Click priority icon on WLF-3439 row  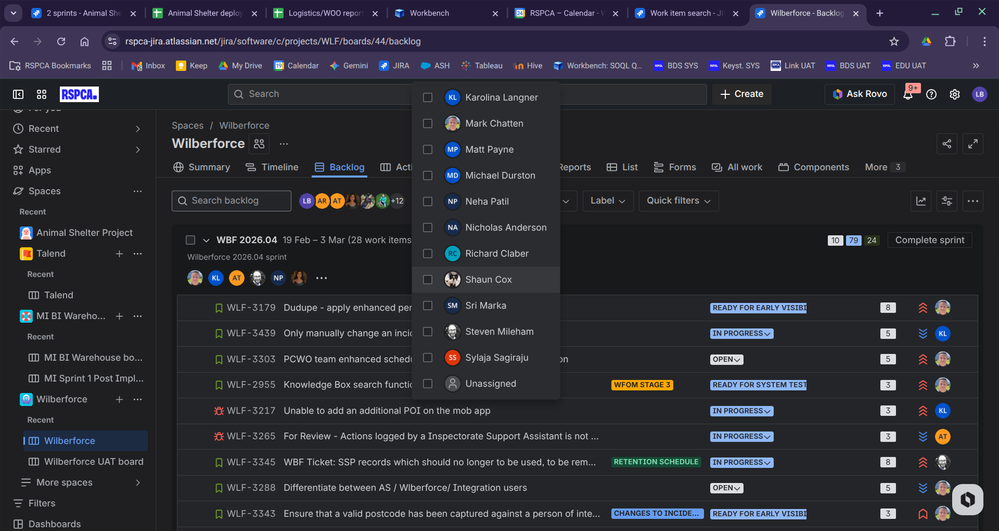tap(923, 333)
